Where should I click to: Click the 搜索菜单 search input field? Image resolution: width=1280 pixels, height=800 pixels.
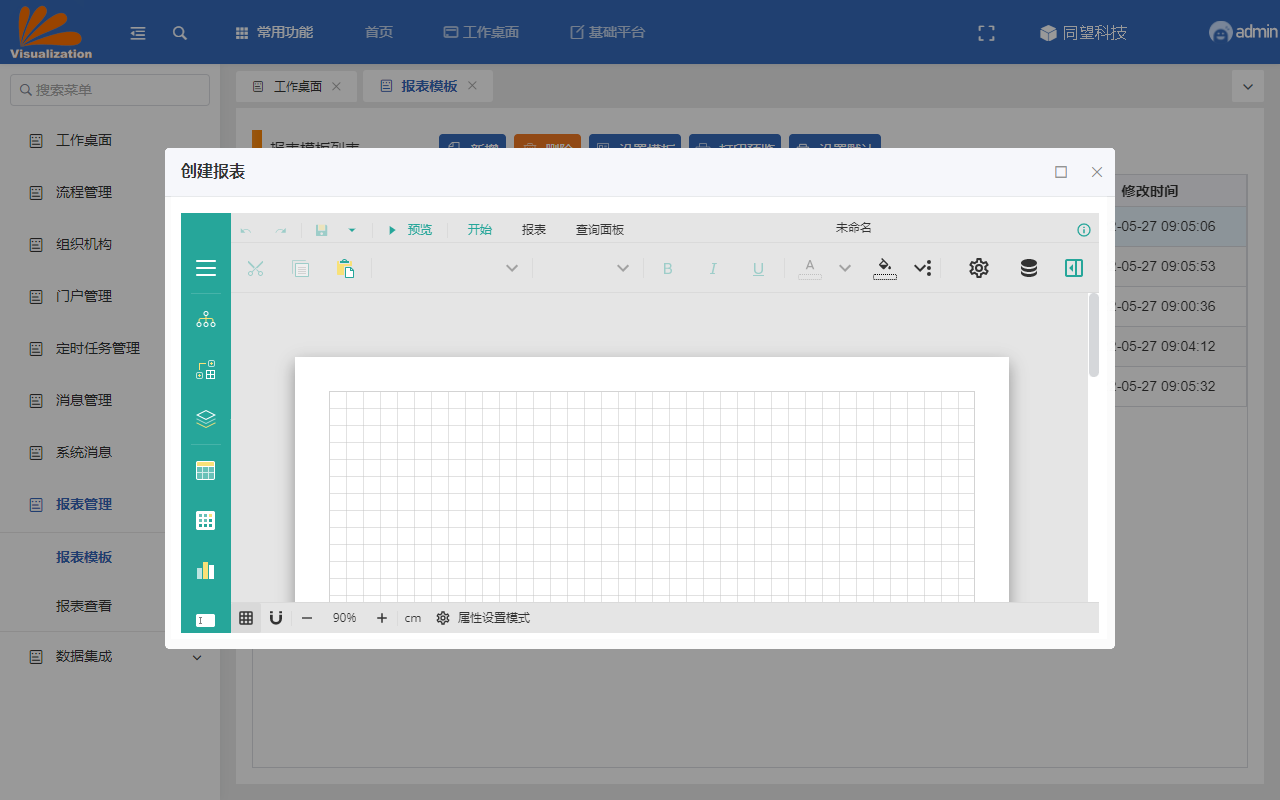click(x=110, y=90)
